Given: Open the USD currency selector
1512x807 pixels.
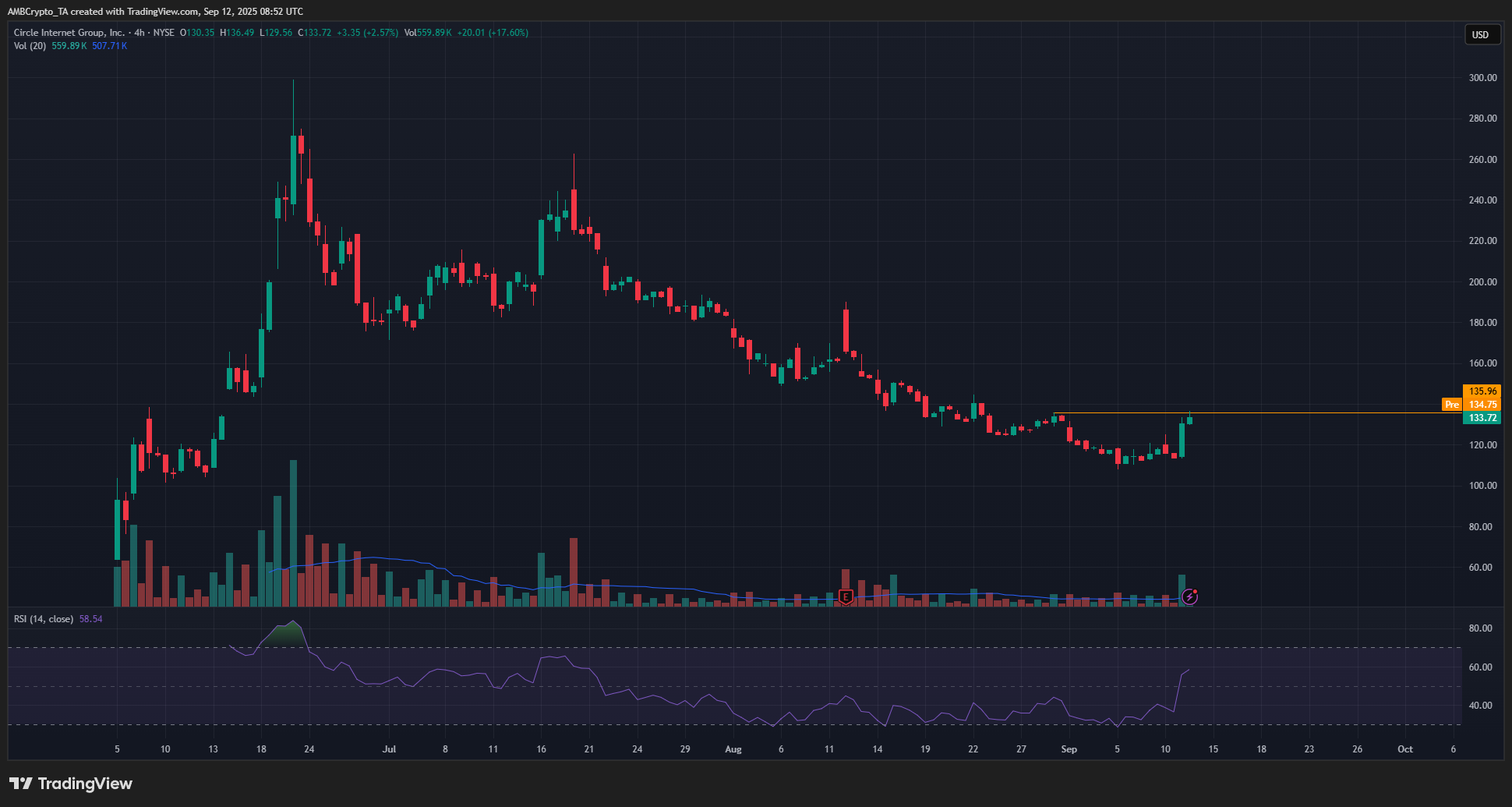Looking at the screenshot, I should pos(1480,35).
